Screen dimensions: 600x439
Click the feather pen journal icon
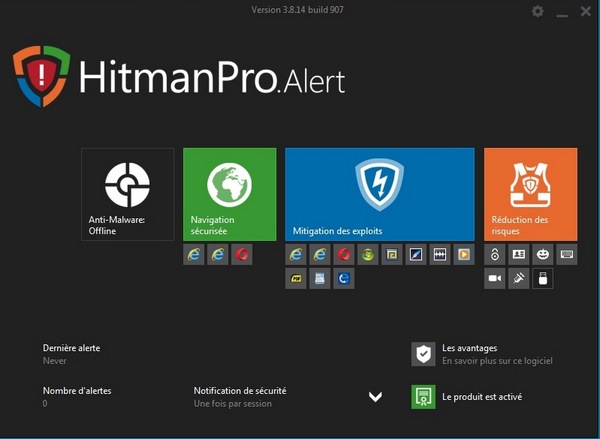coord(416,255)
